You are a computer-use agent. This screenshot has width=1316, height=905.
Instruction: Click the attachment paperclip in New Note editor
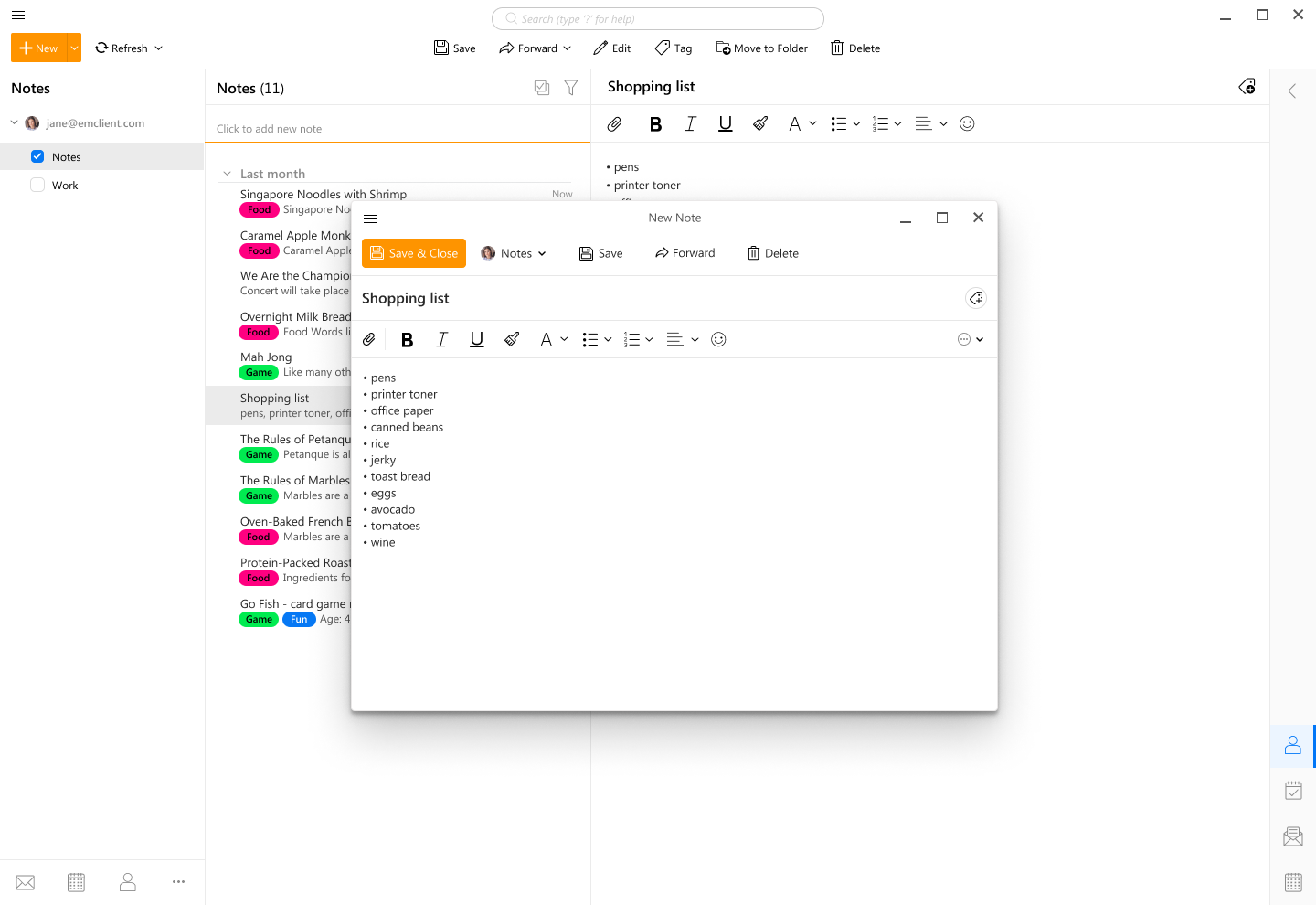coord(369,339)
